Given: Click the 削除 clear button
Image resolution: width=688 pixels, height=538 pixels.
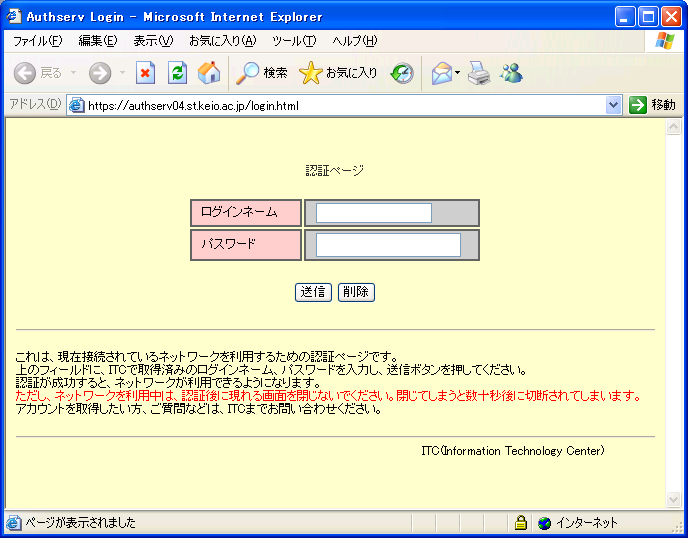Looking at the screenshot, I should [356, 292].
